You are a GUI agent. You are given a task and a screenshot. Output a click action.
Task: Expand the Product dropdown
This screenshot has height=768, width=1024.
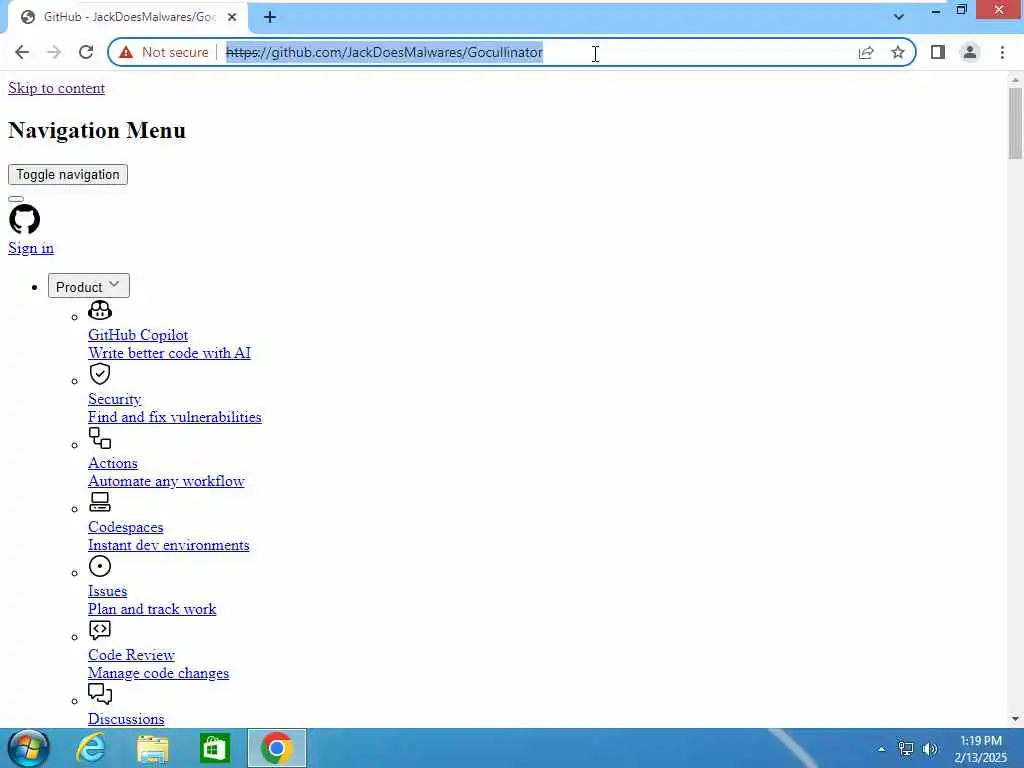click(89, 286)
